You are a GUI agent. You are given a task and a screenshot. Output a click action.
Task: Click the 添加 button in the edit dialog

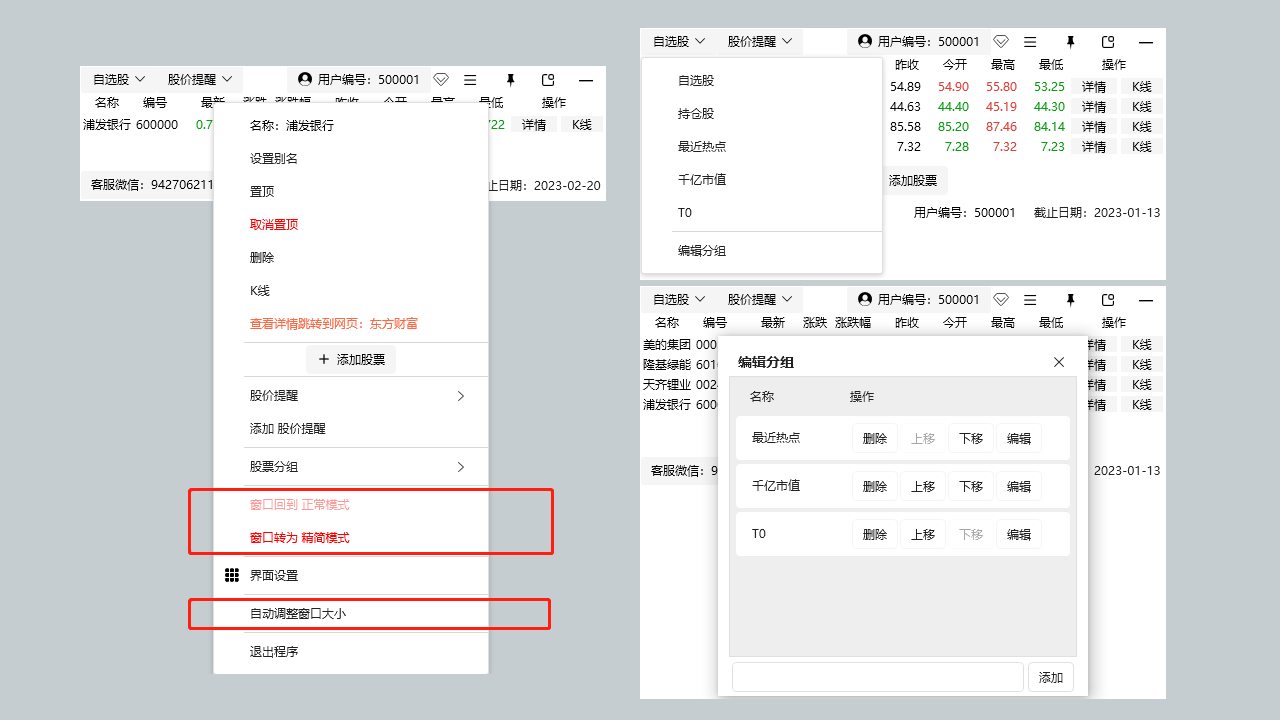pos(1050,677)
